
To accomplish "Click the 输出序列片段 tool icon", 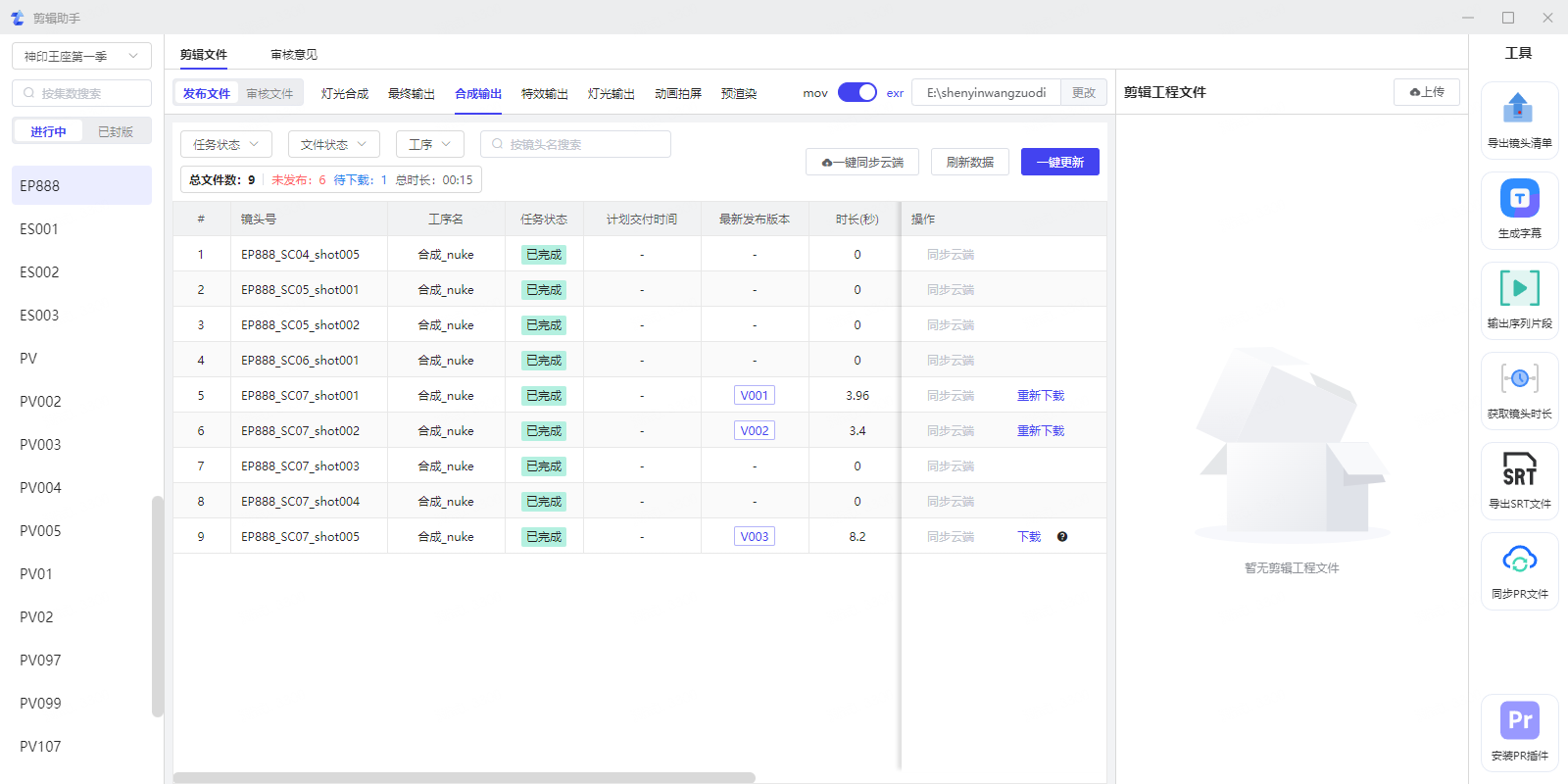I will (x=1519, y=289).
